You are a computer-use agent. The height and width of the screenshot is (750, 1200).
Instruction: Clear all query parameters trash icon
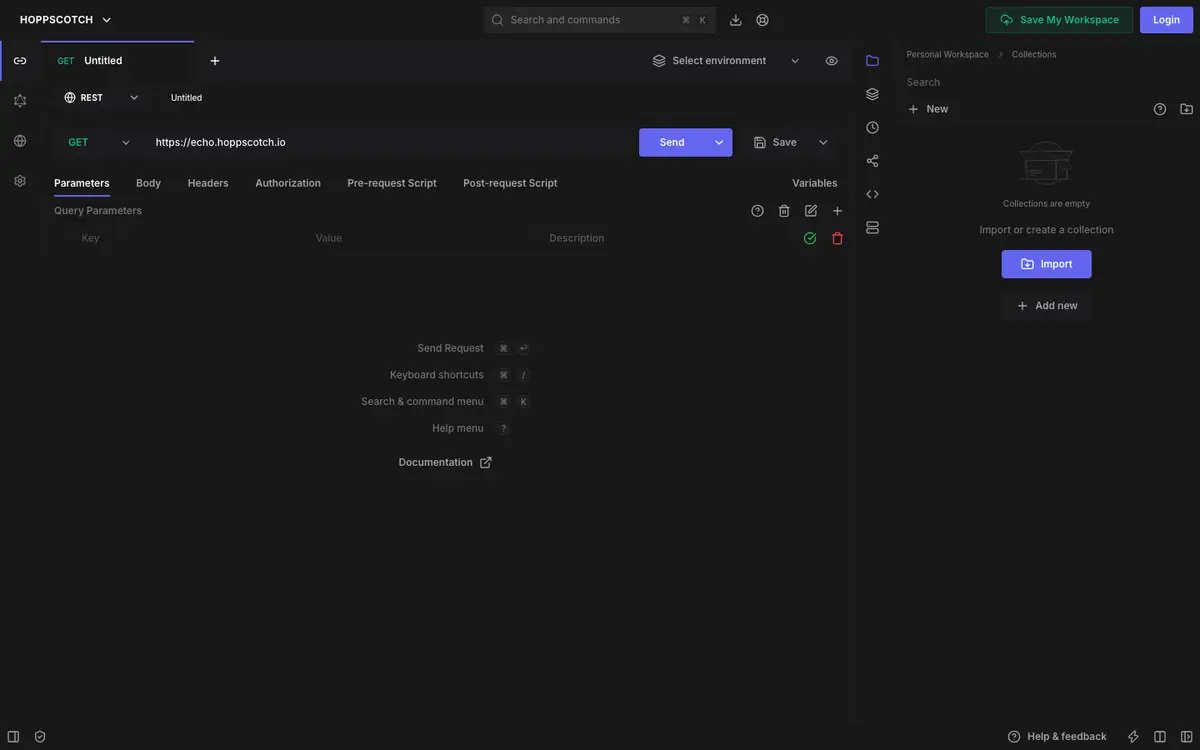(x=784, y=211)
